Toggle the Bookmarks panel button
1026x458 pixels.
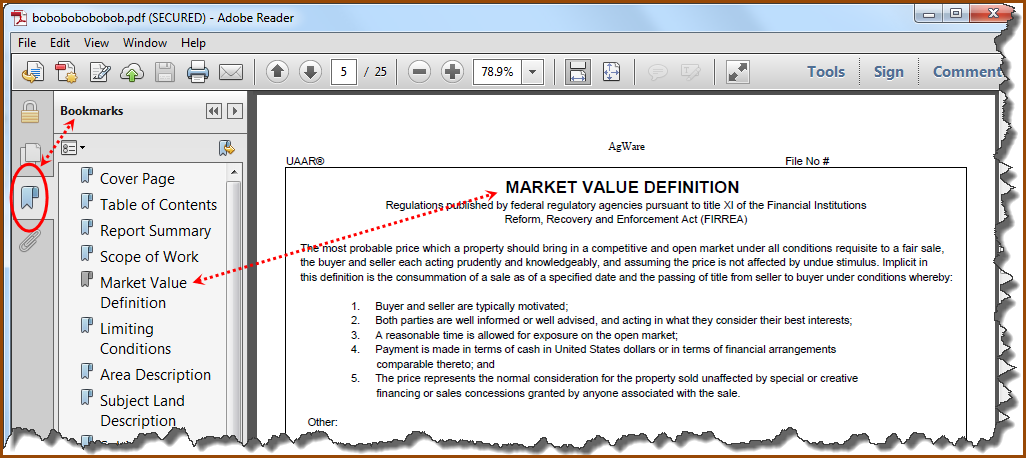30,195
